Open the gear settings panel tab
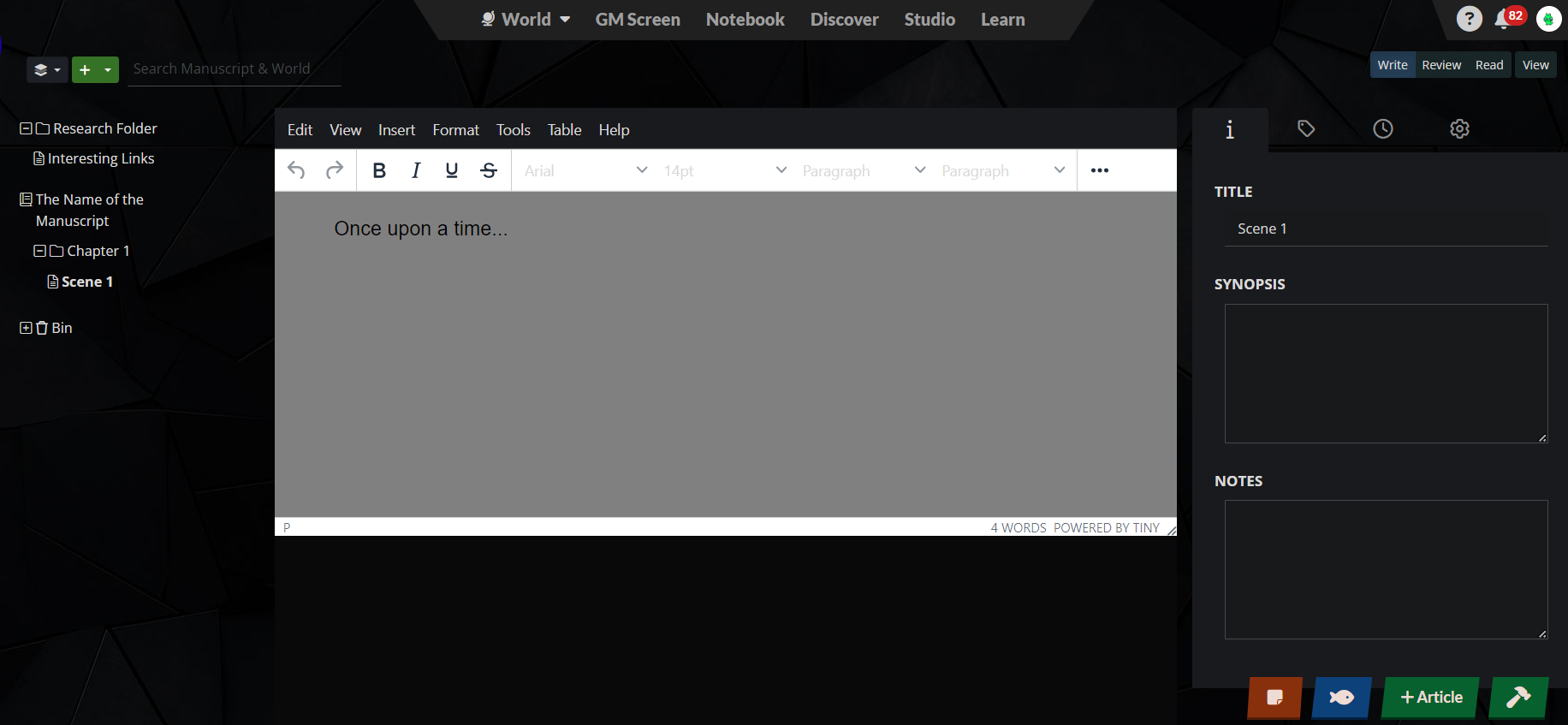This screenshot has width=1568, height=725. pos(1459,129)
